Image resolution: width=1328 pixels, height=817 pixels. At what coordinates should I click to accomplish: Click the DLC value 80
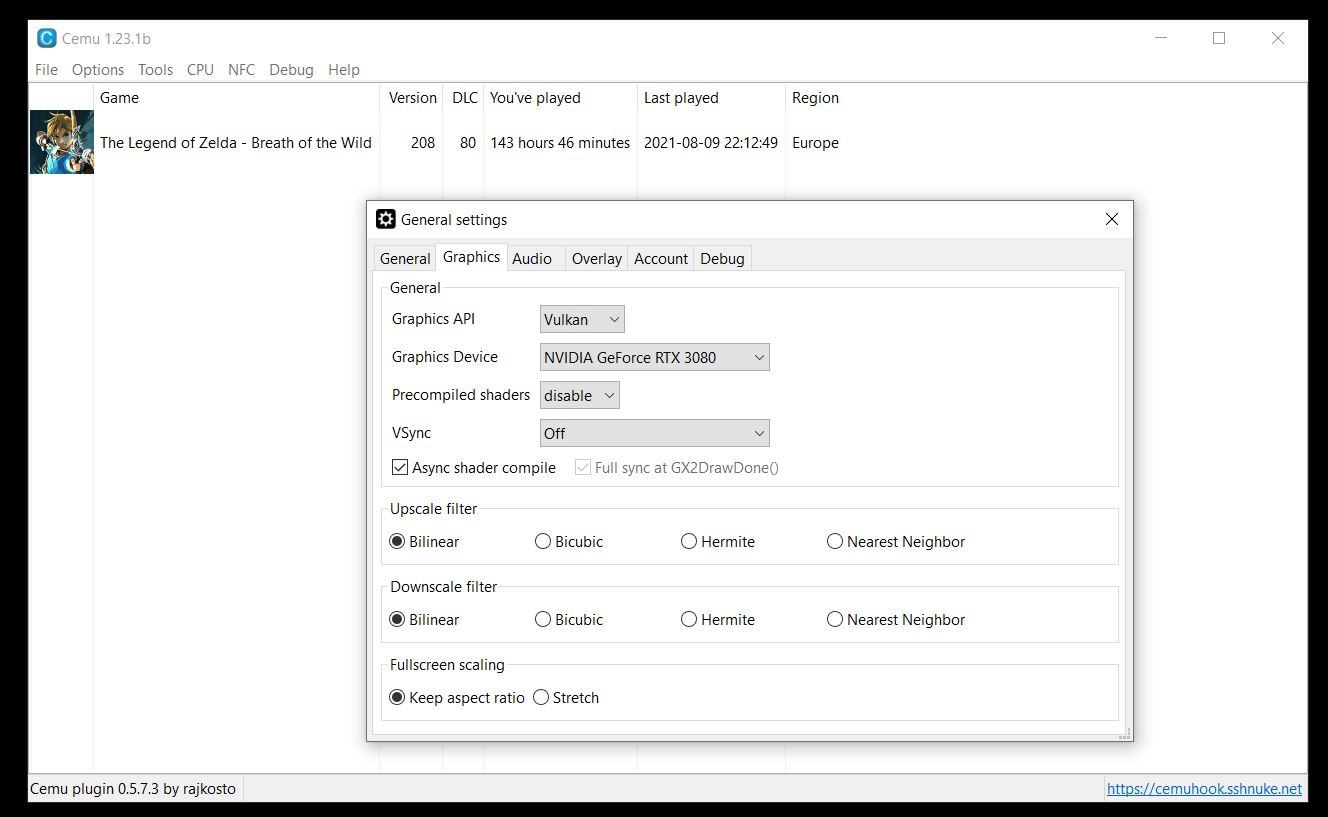click(x=468, y=143)
